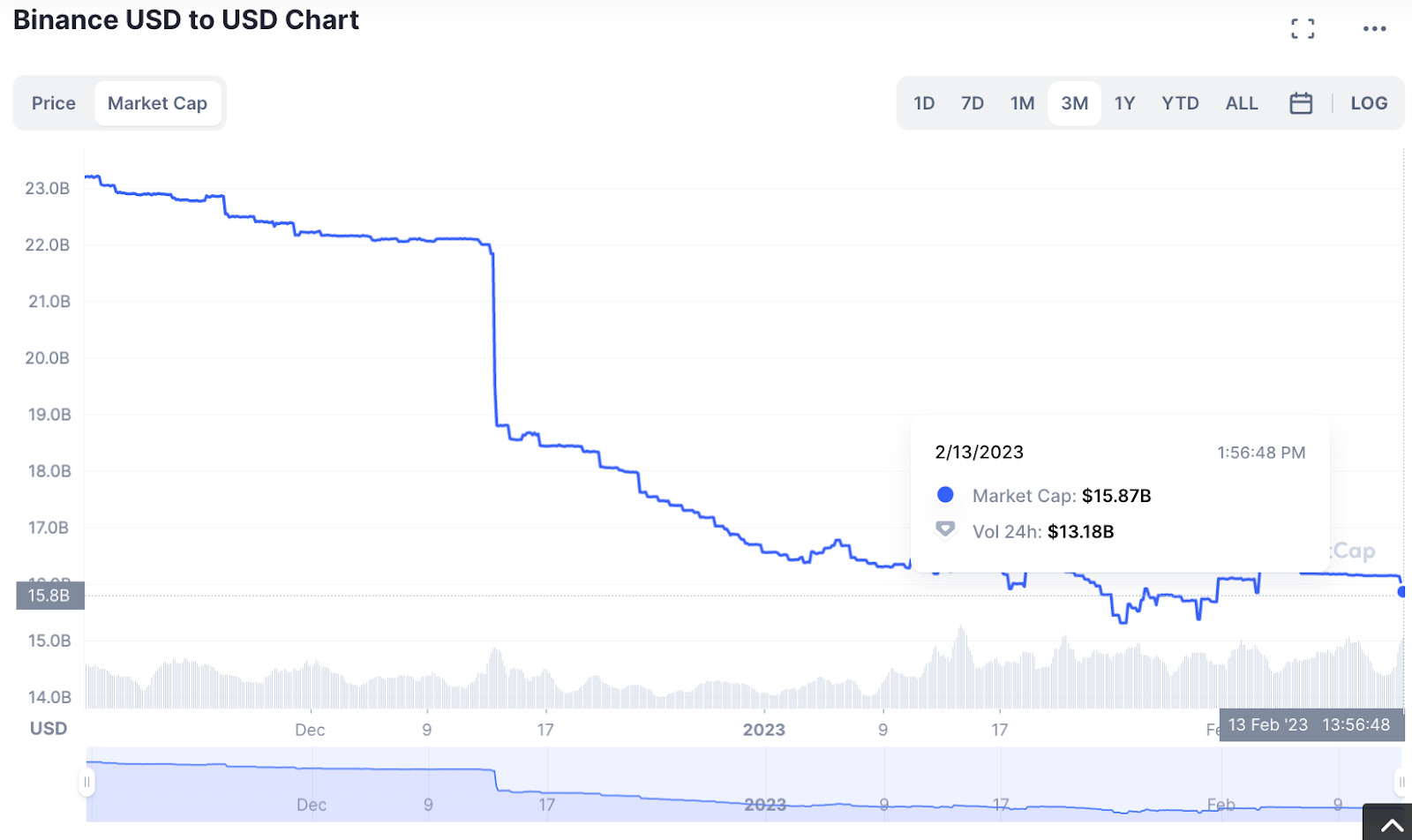The image size is (1412, 840).
Task: Click the Dec x-axis label
Action: click(x=310, y=730)
